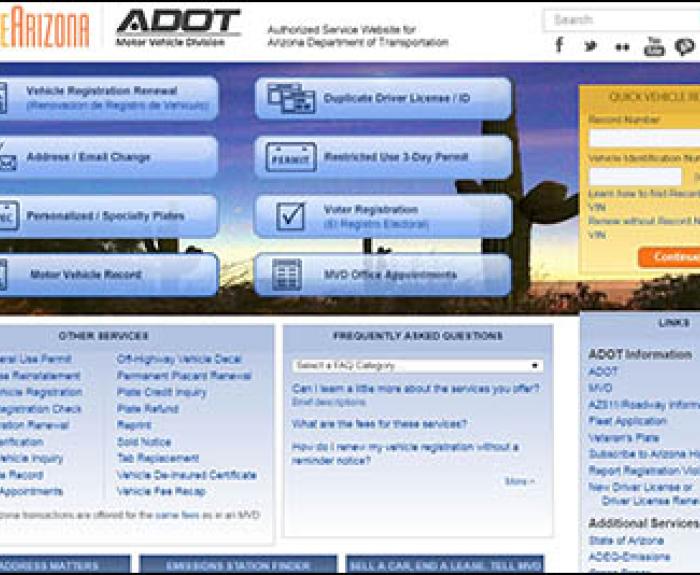700x575 pixels.
Task: Click the Restricted Use Permit plate icon
Action: (291, 157)
